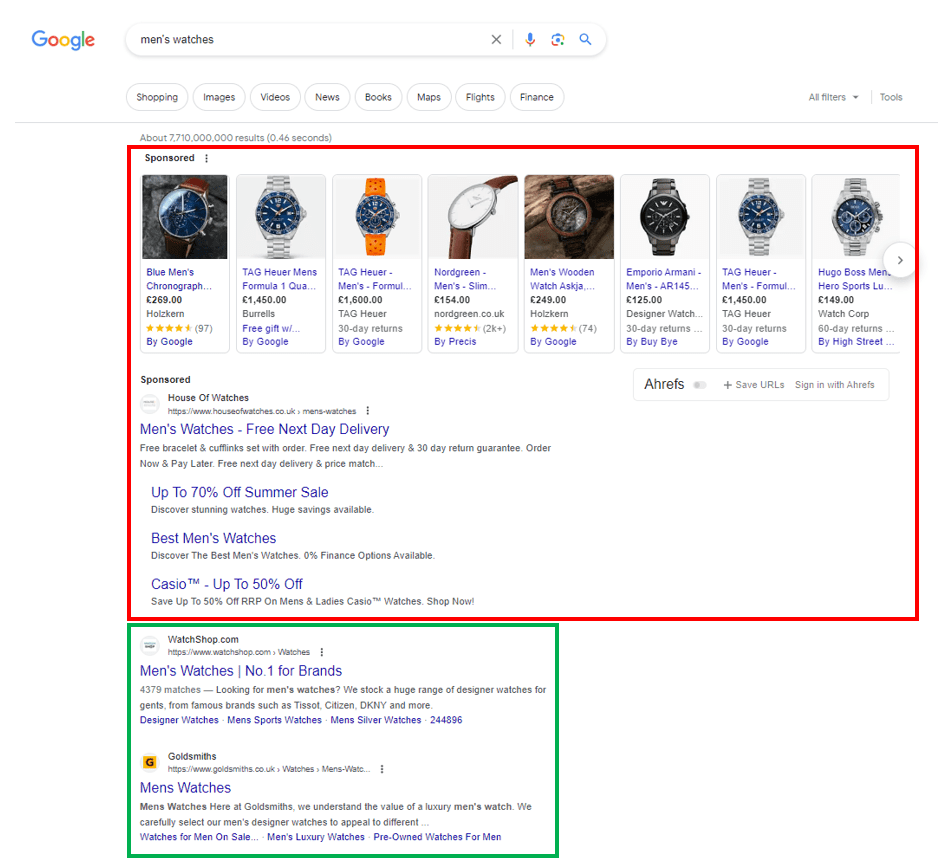Open the Mens Sports Watches sitelink

(x=274, y=720)
